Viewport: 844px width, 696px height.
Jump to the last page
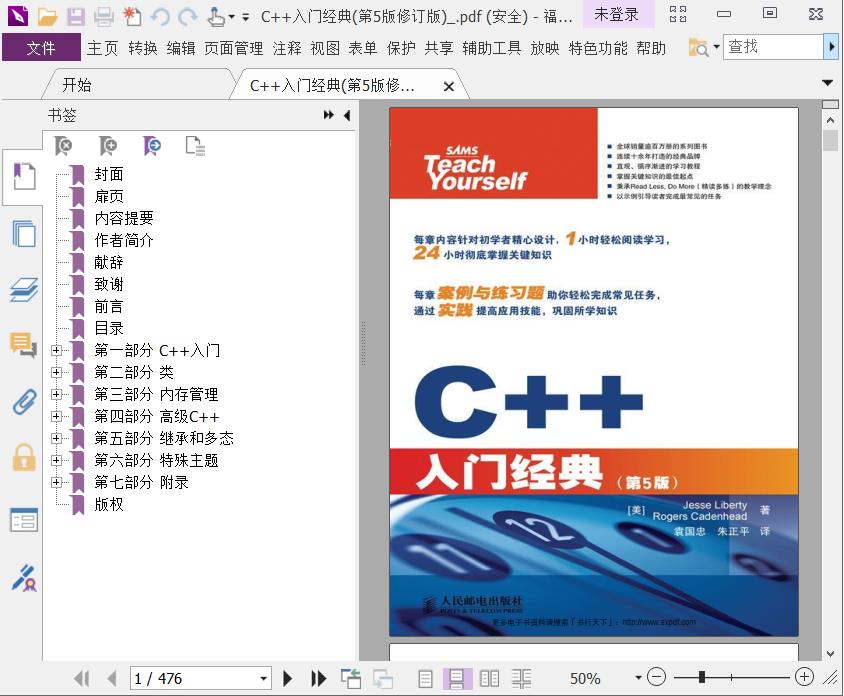pos(318,679)
